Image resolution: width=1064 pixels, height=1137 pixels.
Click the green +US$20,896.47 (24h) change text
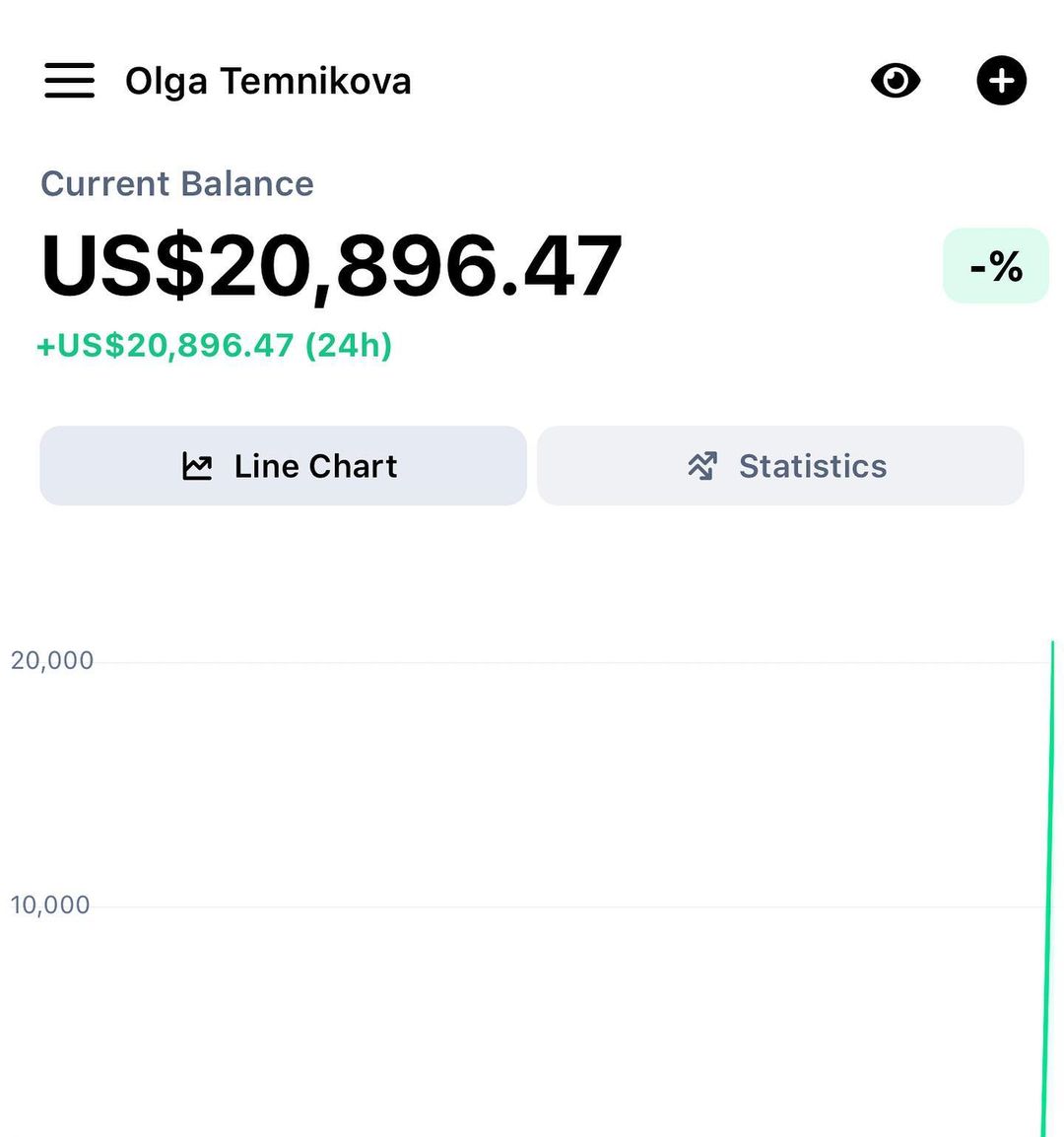(x=214, y=346)
